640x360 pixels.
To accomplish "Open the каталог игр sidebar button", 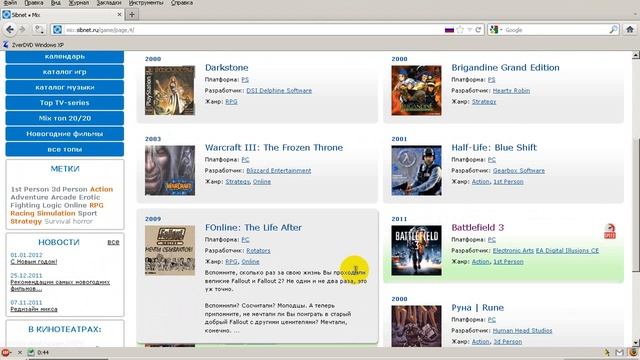I will pos(64,72).
